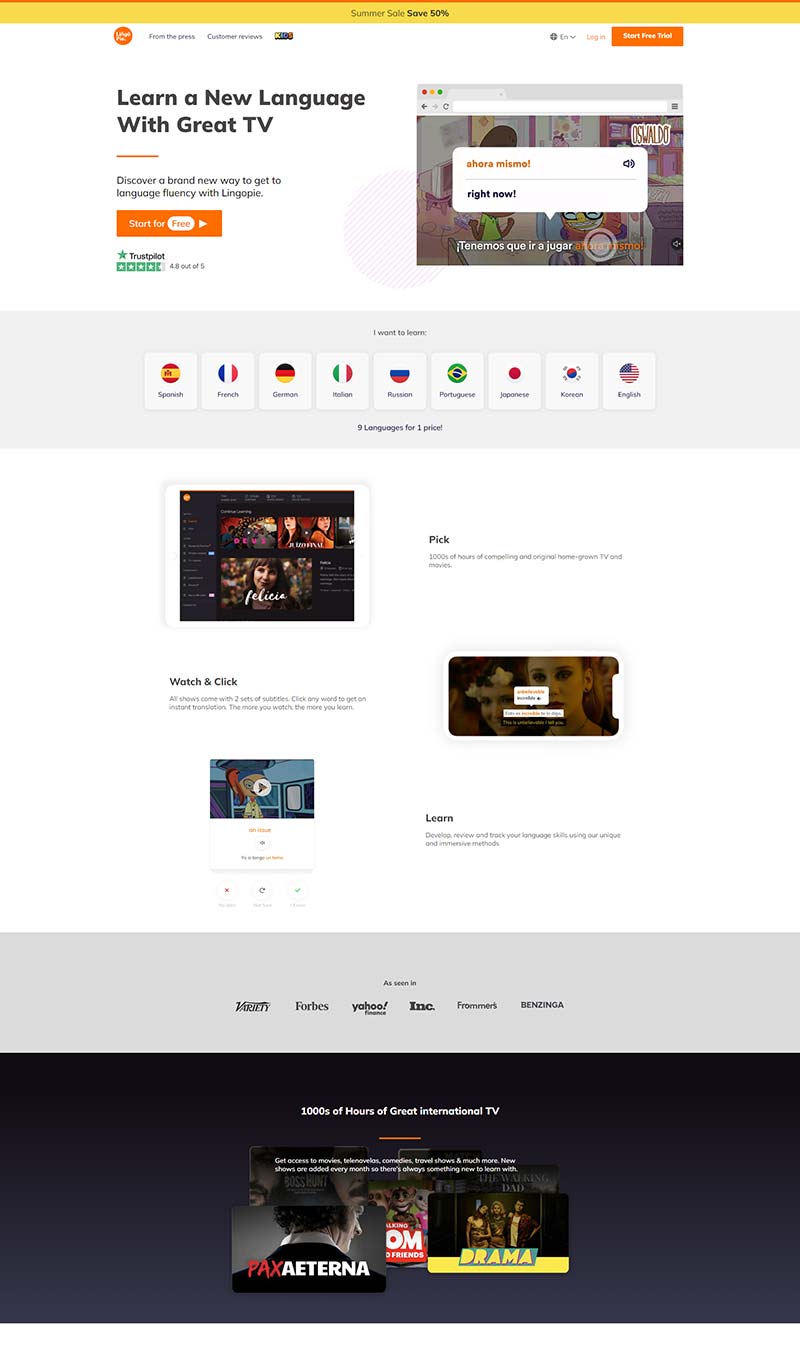Click the browser mockup reload icon
This screenshot has width=800, height=1350.
click(446, 106)
